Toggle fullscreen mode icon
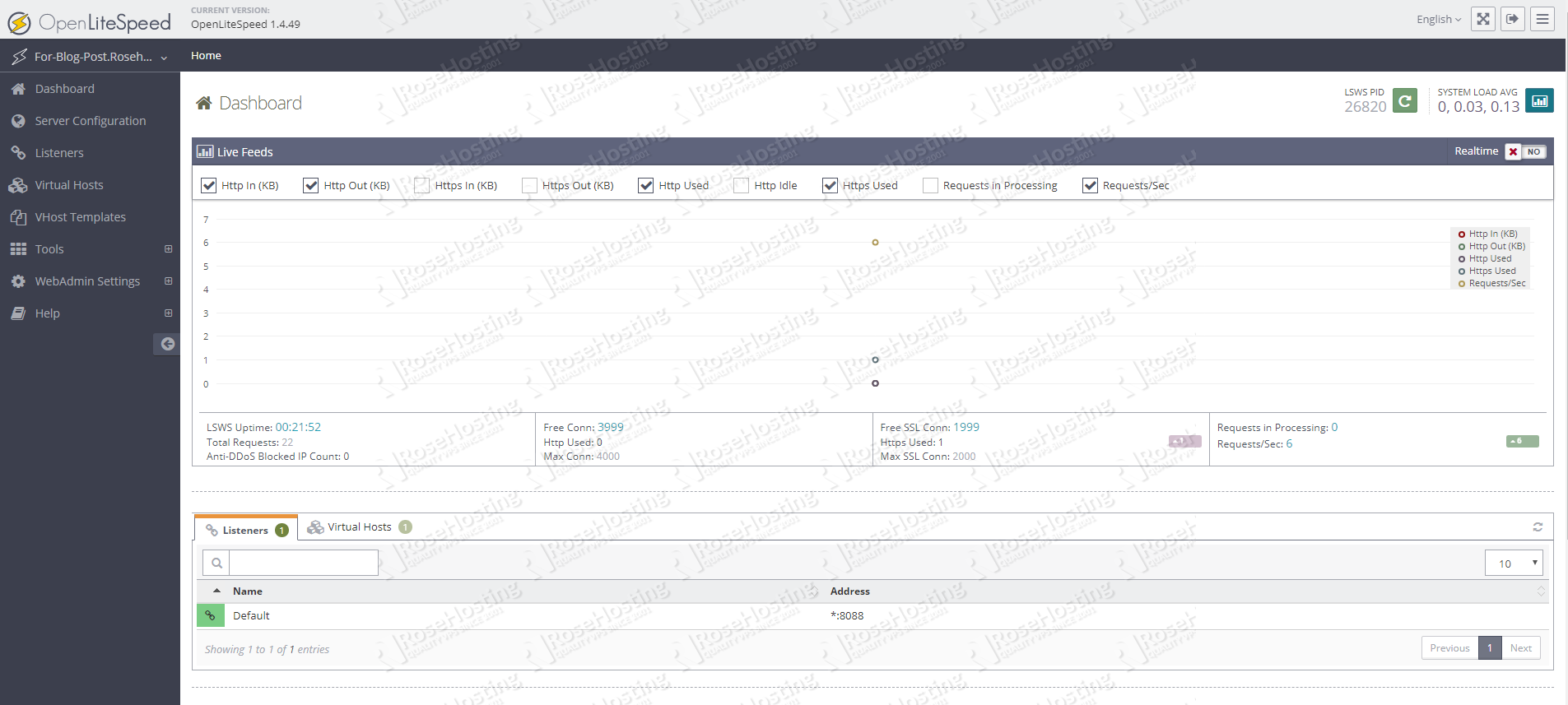 (x=1483, y=19)
